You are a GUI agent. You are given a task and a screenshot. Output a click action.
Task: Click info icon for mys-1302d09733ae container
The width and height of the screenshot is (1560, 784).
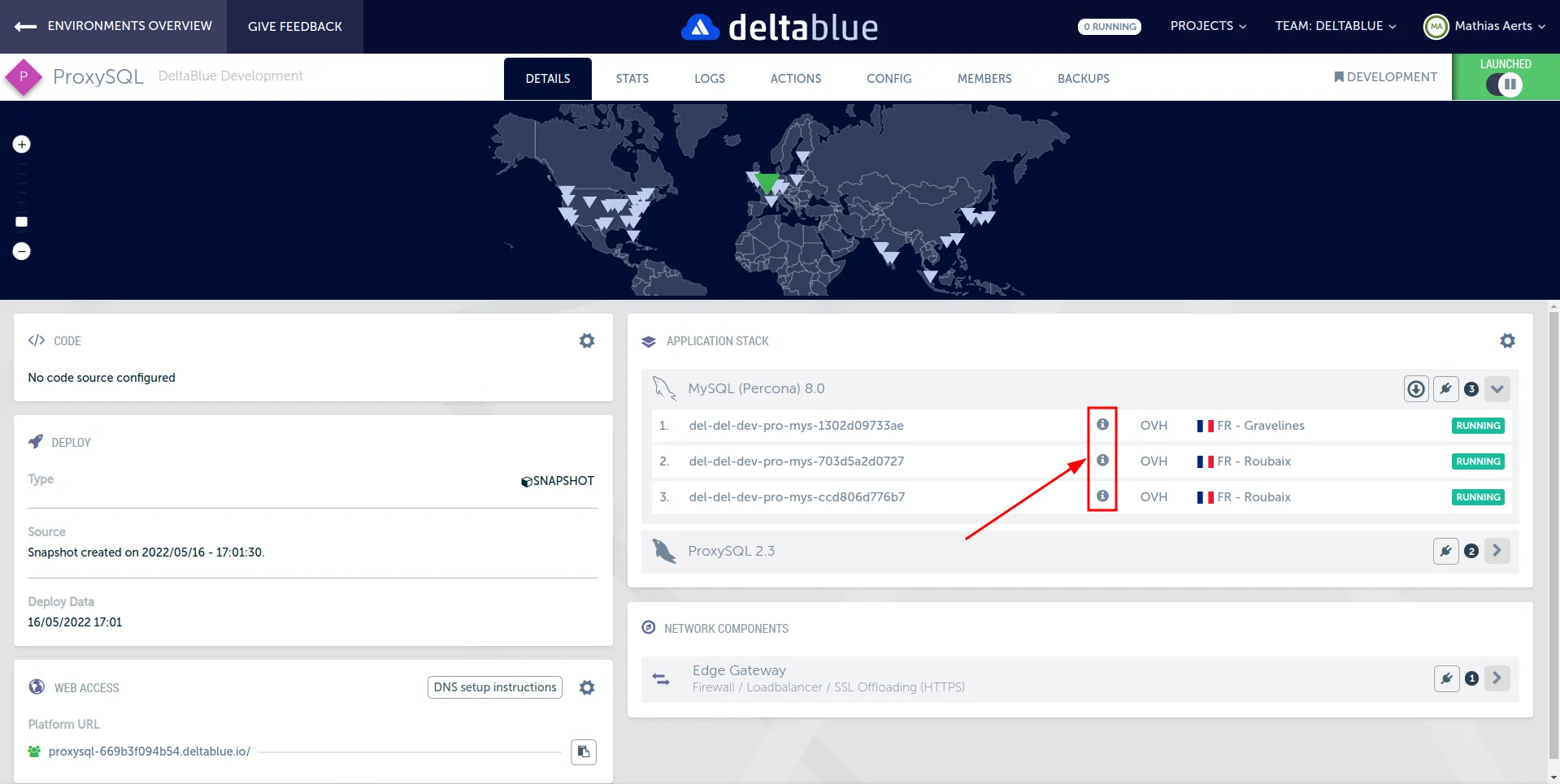[1102, 425]
